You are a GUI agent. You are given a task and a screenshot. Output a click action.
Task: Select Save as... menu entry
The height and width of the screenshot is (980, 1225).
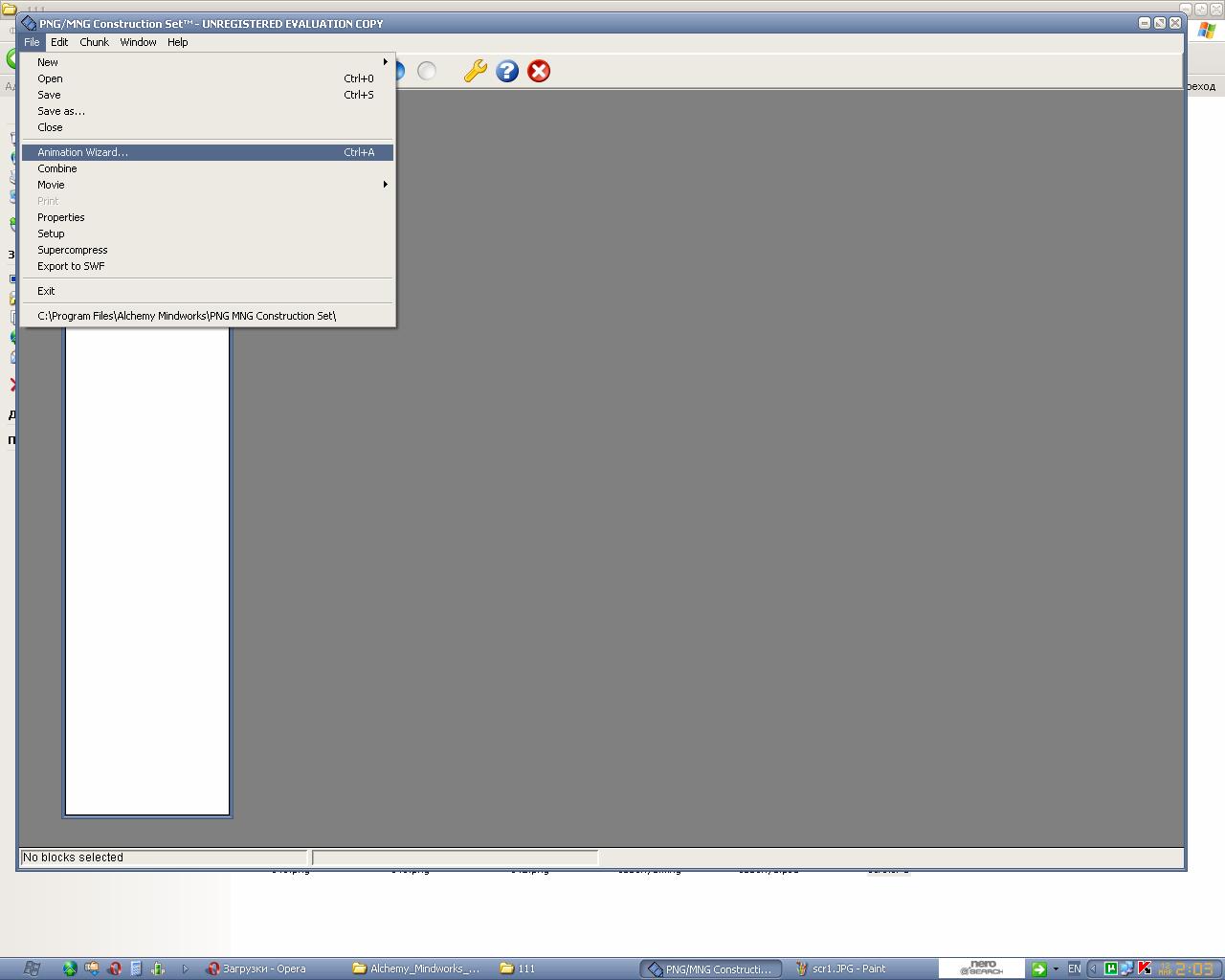click(208, 111)
